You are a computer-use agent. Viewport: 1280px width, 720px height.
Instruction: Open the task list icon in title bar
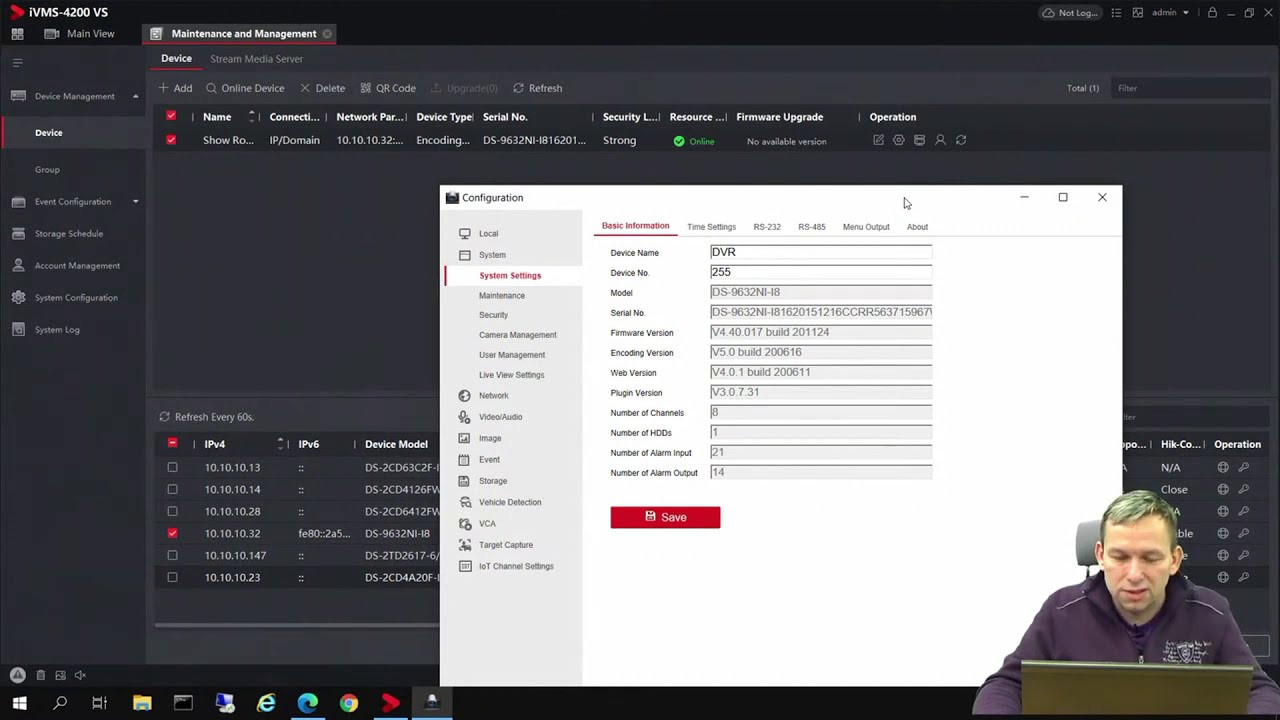click(x=1117, y=13)
